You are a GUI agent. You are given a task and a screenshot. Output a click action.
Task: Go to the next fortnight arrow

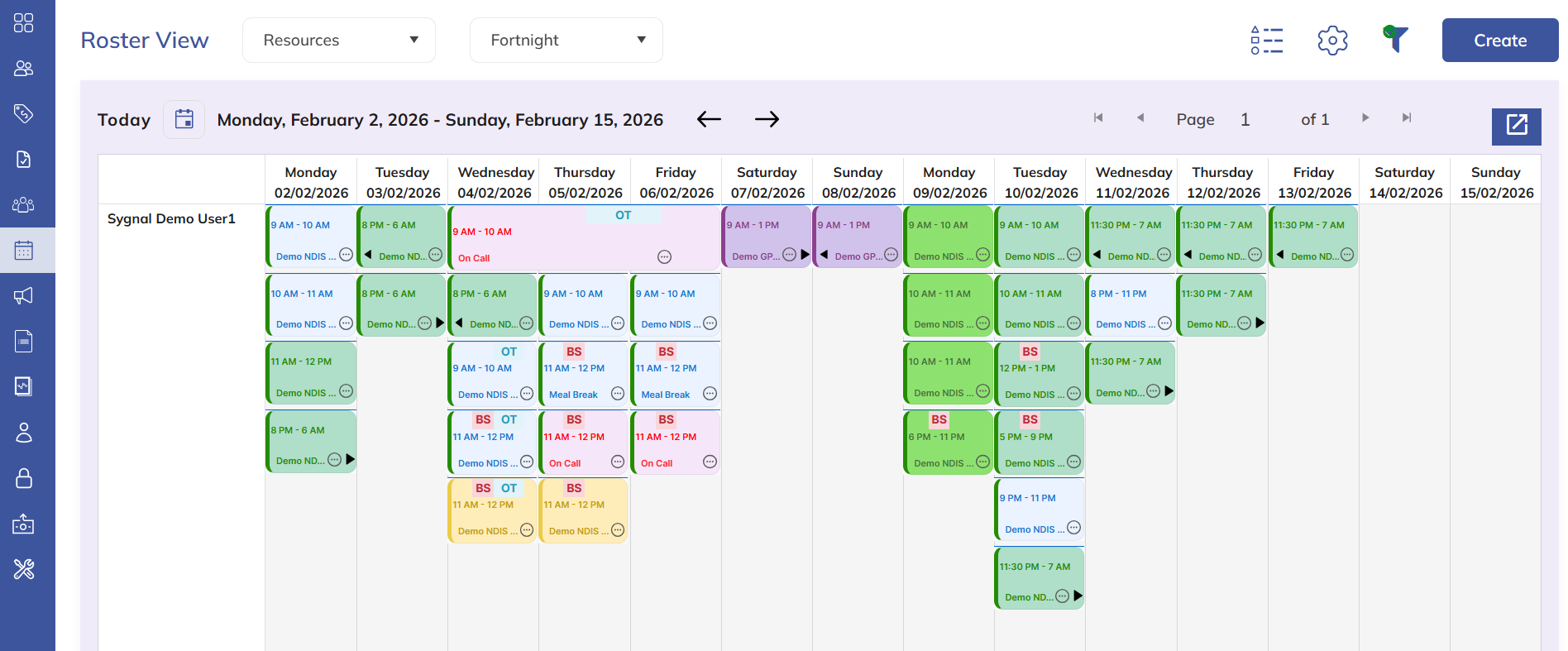click(767, 120)
